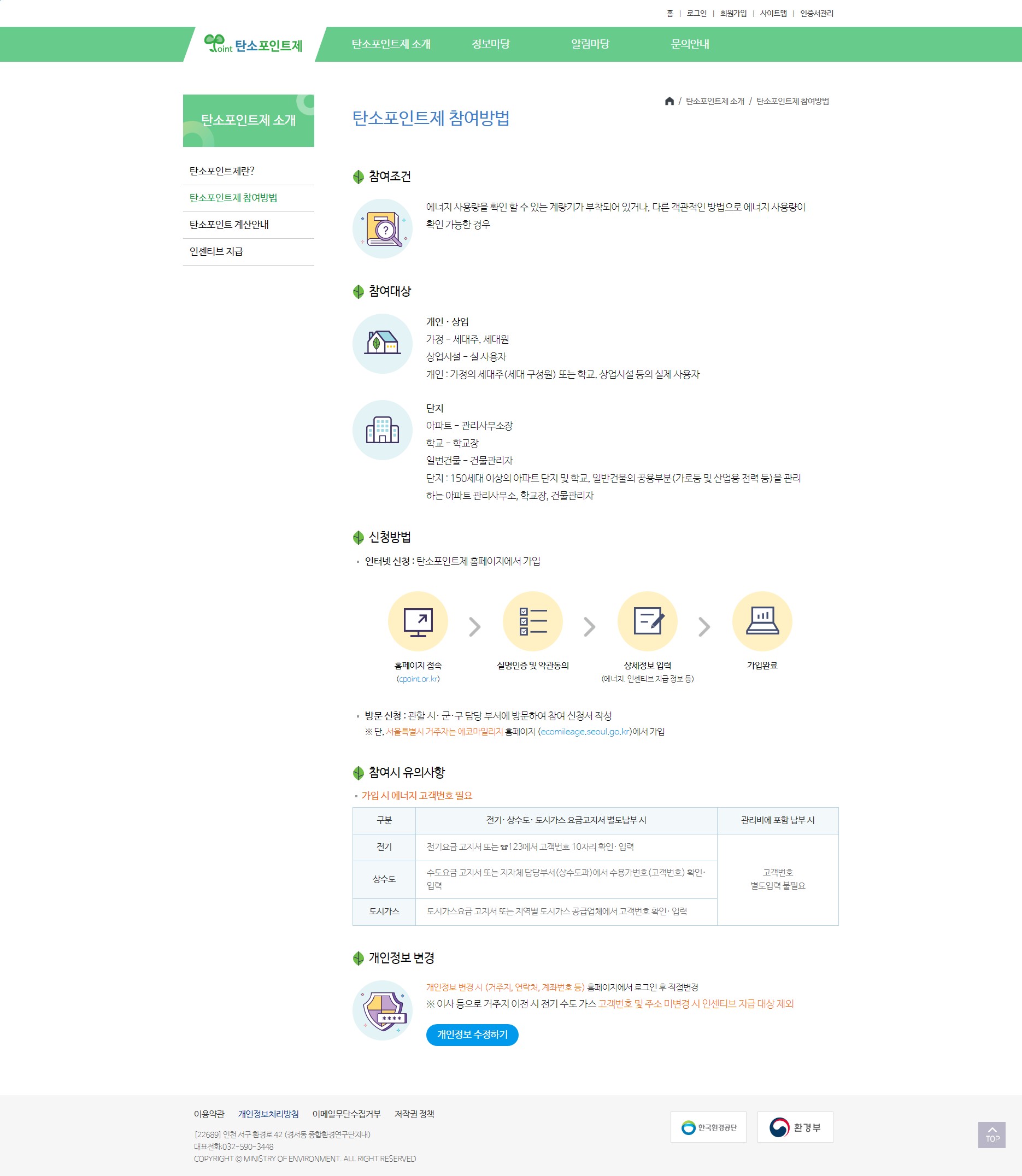Click the 한국환경공단 logo banner
The height and width of the screenshot is (1176, 1022).
(x=708, y=1127)
